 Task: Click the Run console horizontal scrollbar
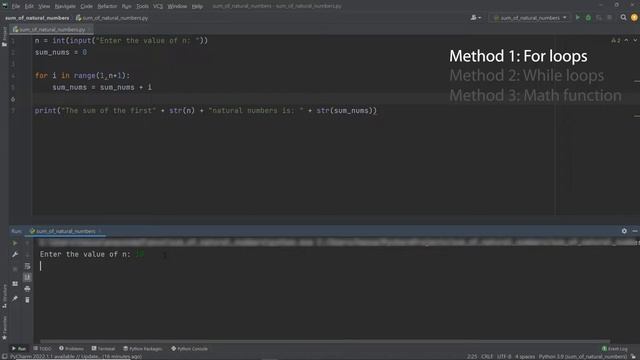(325, 341)
